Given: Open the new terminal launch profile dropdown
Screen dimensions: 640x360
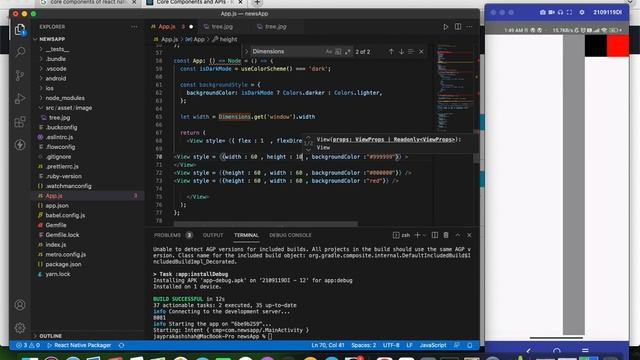Looking at the screenshot, I should tap(424, 235).
